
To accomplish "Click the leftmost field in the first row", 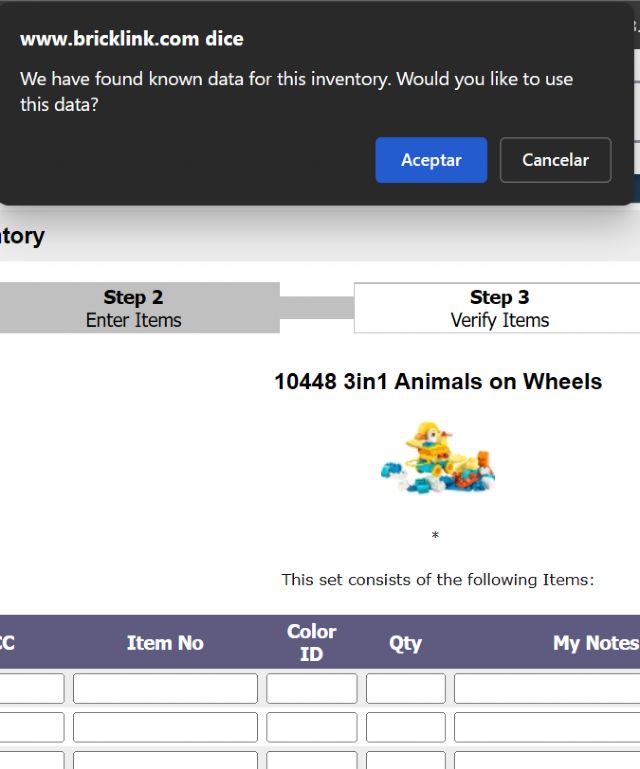I will (30, 688).
